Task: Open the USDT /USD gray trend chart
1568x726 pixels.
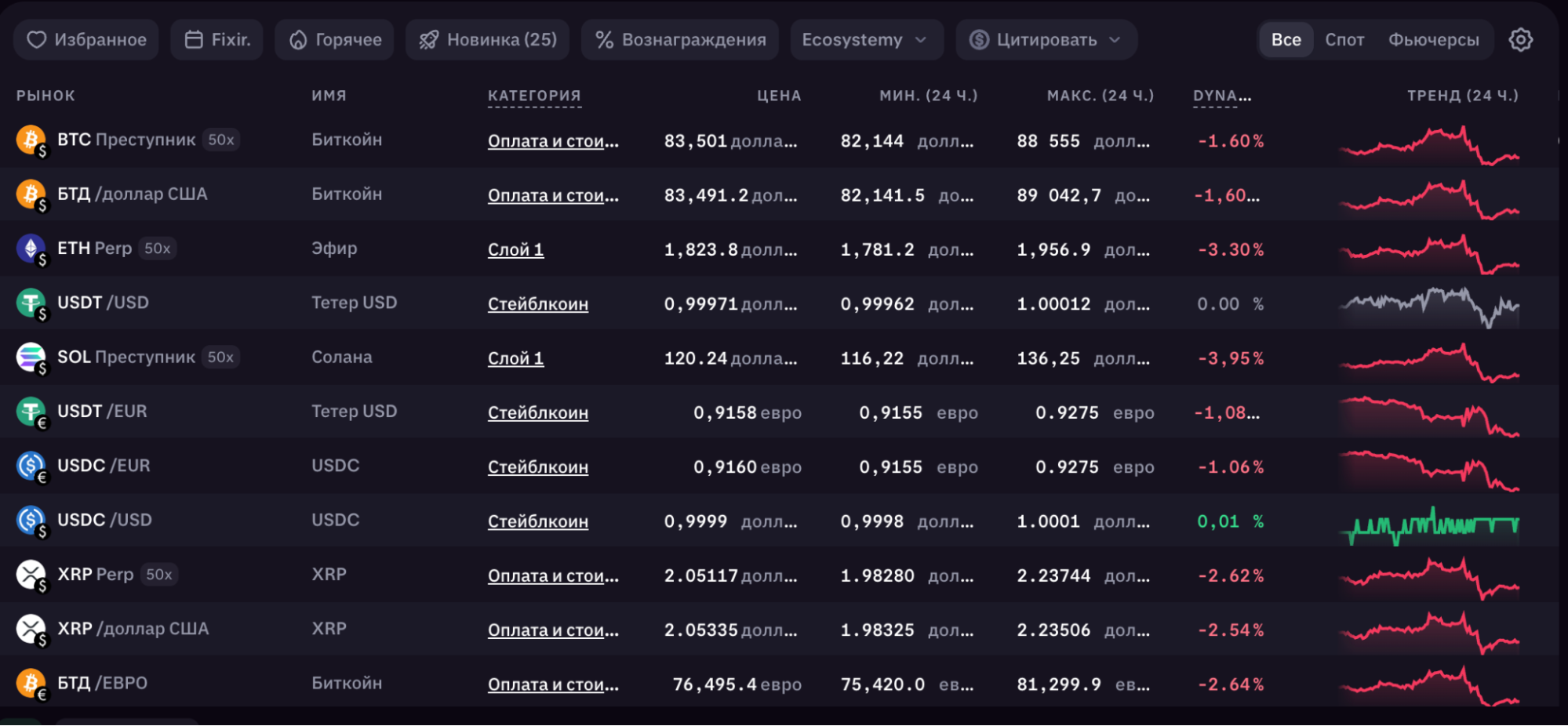Action: click(1429, 307)
